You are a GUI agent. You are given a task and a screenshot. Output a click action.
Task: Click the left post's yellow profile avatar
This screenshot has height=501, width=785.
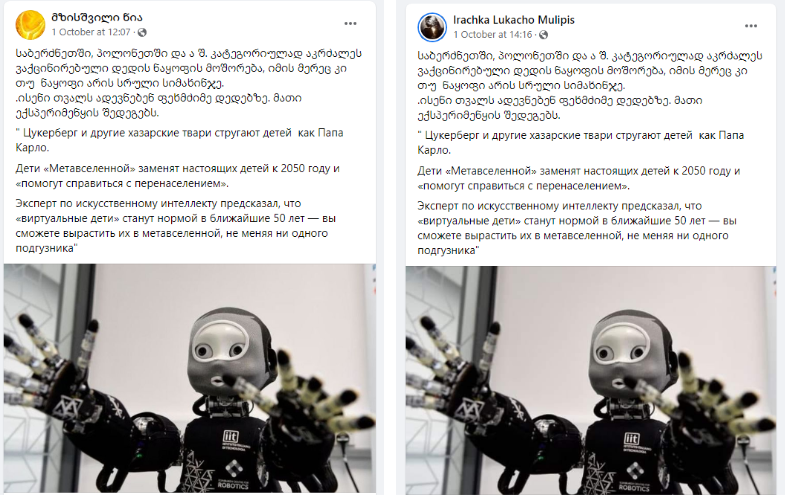click(30, 24)
